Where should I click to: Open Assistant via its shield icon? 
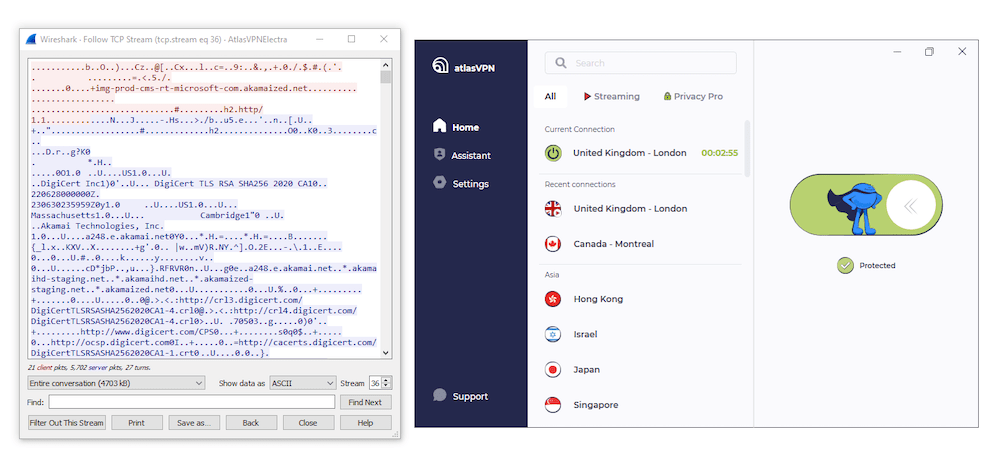(x=439, y=154)
